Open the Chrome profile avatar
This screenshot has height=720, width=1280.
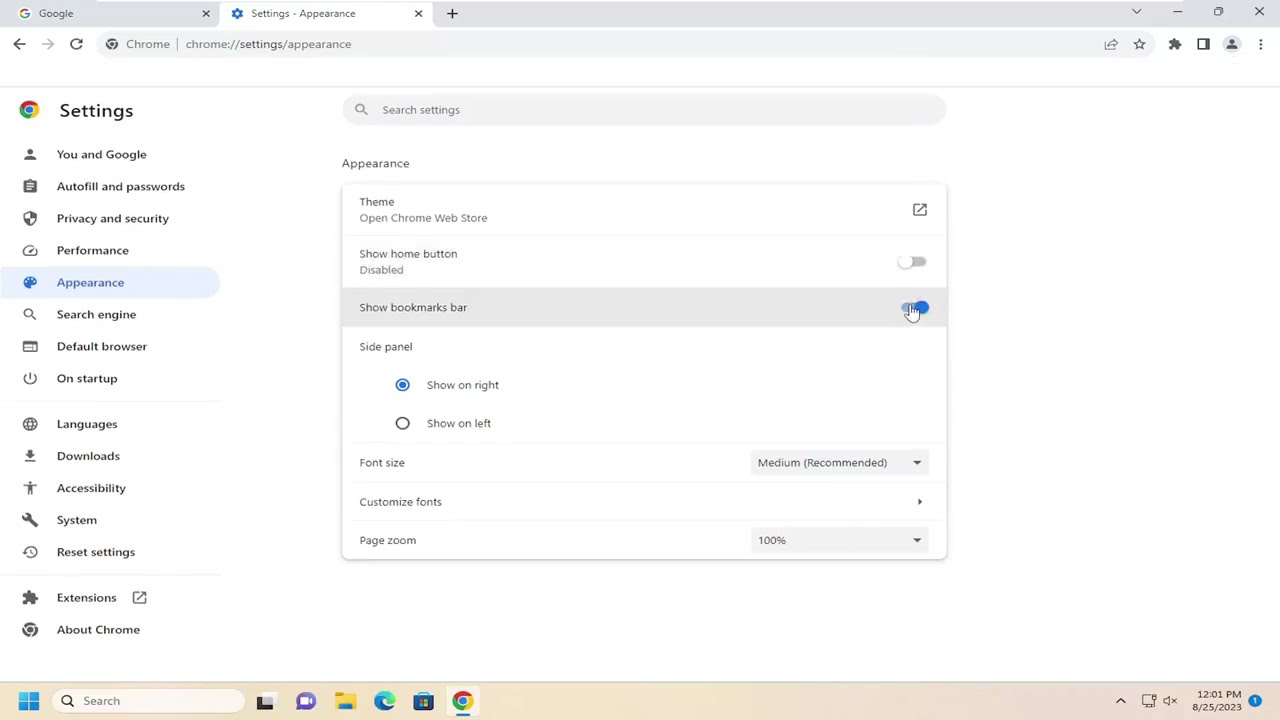1232,44
